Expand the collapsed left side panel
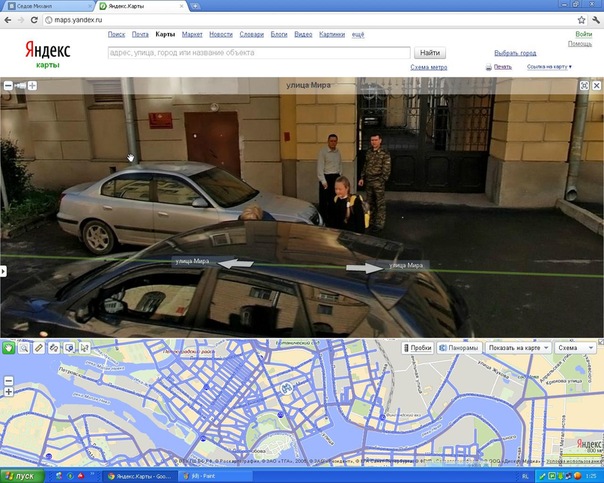The image size is (604, 483). 3,271
